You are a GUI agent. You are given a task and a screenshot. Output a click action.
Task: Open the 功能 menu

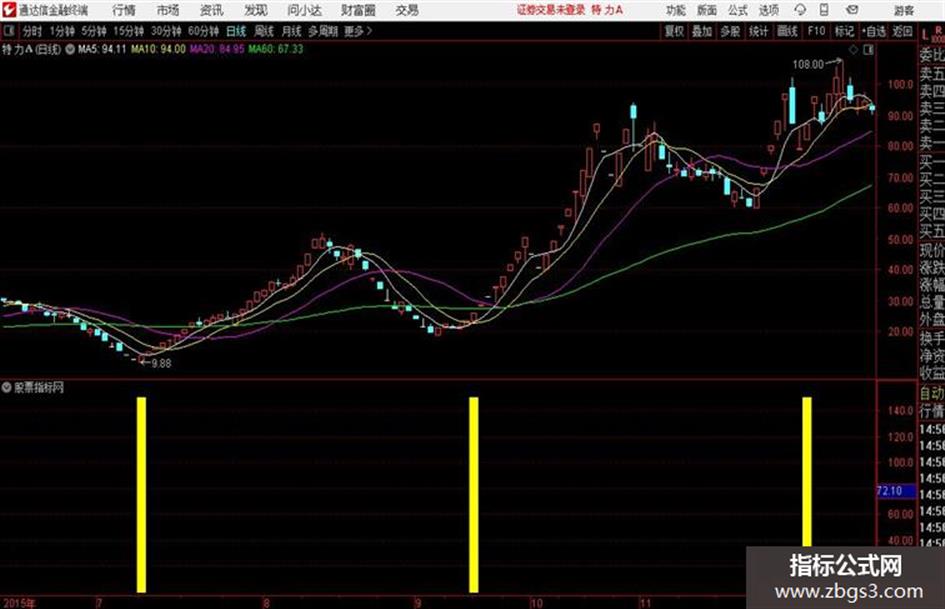676,10
